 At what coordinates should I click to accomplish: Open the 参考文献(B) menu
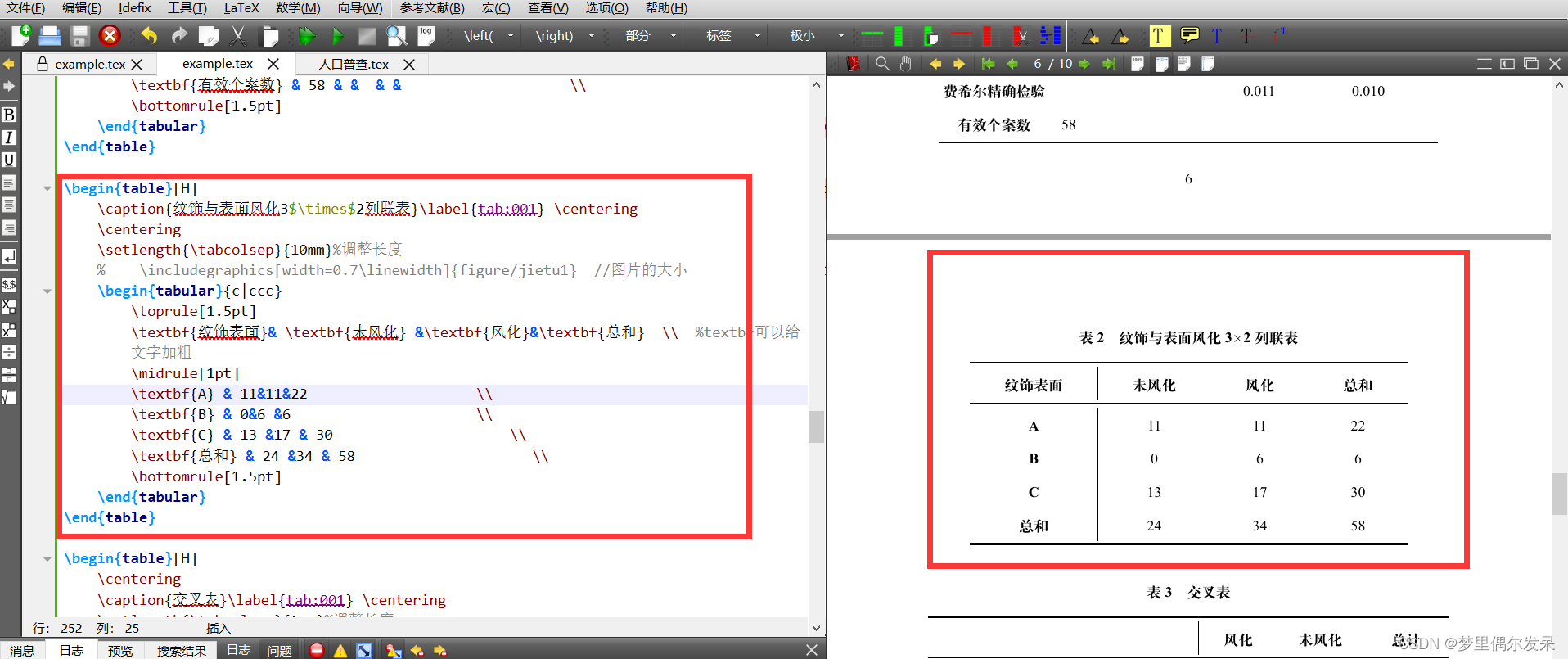[432, 8]
